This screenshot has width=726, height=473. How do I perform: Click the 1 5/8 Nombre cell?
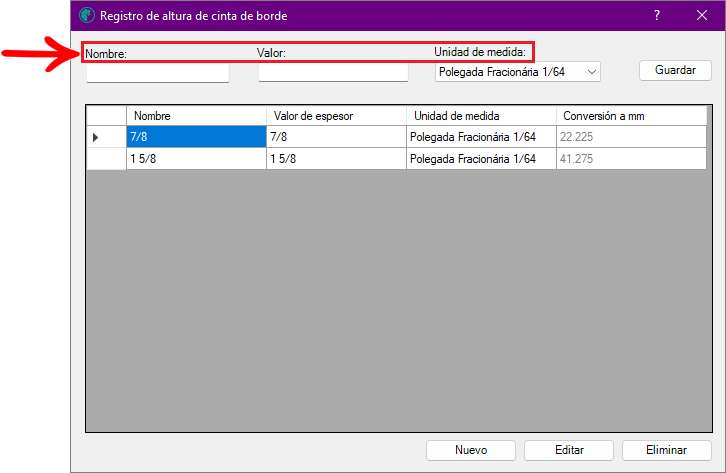tap(196, 159)
